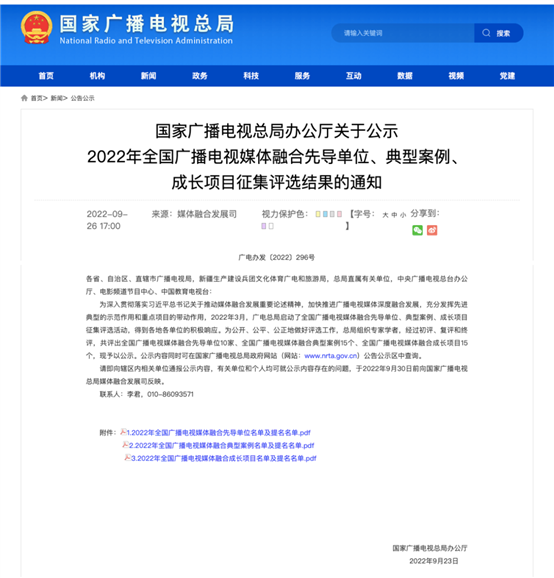
Task: Open attachment 1 融合先导单位名单 pdf
Action: pyautogui.click(x=219, y=432)
